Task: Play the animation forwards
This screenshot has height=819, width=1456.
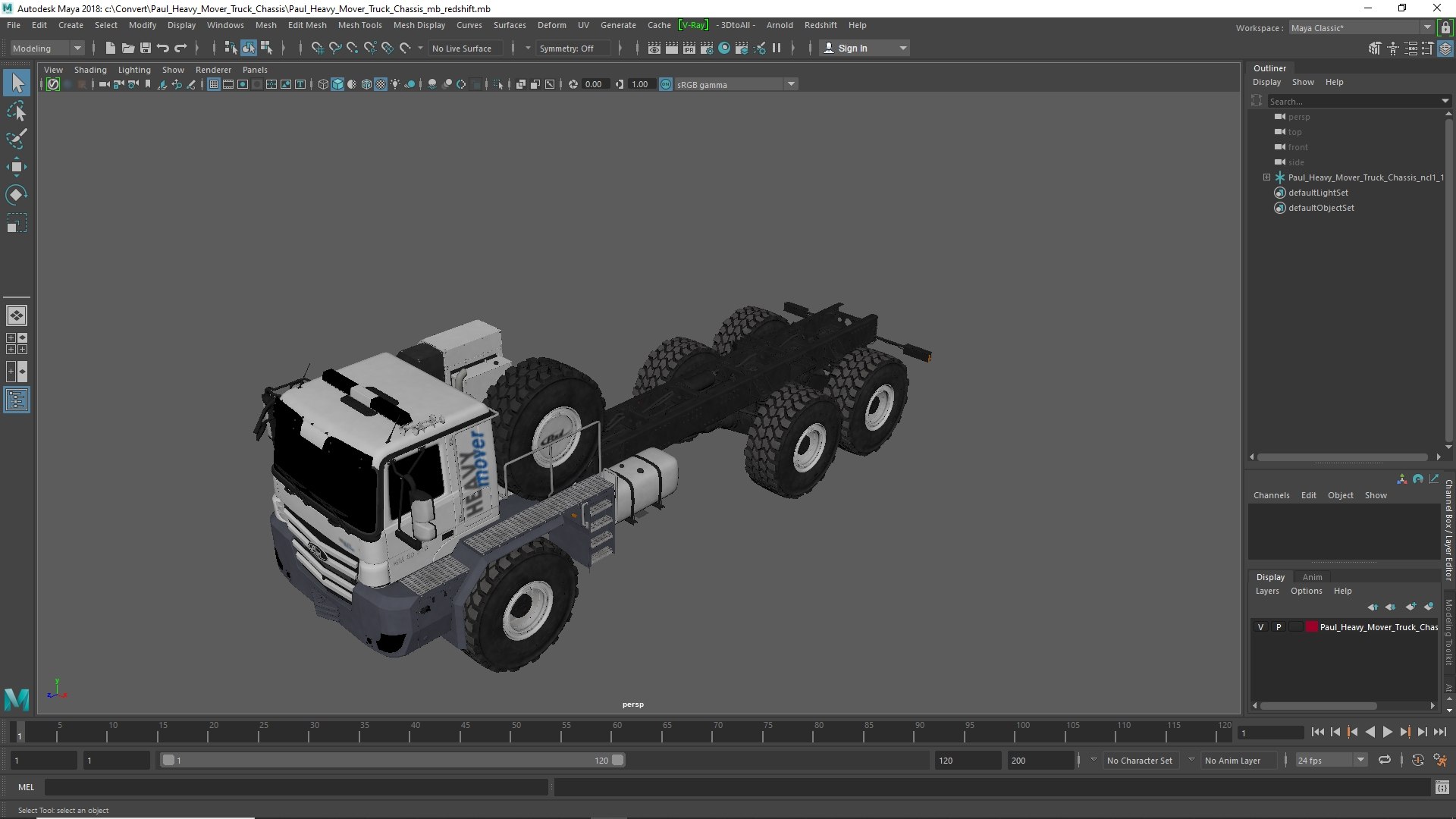Action: tap(1387, 732)
